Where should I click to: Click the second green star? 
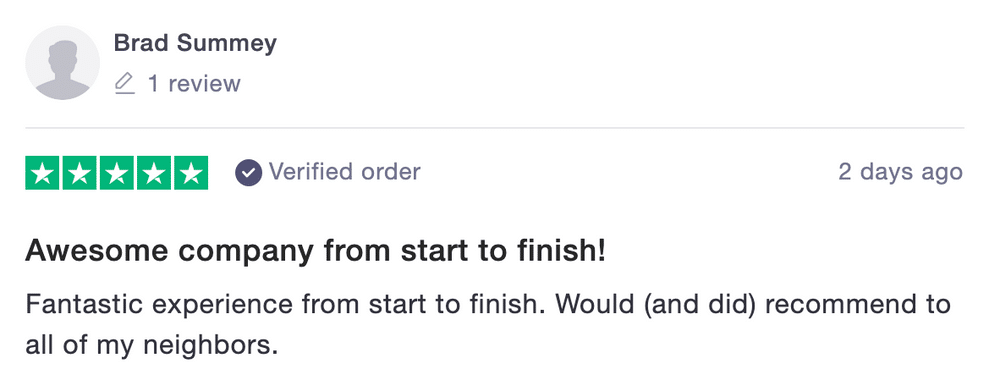coord(80,173)
